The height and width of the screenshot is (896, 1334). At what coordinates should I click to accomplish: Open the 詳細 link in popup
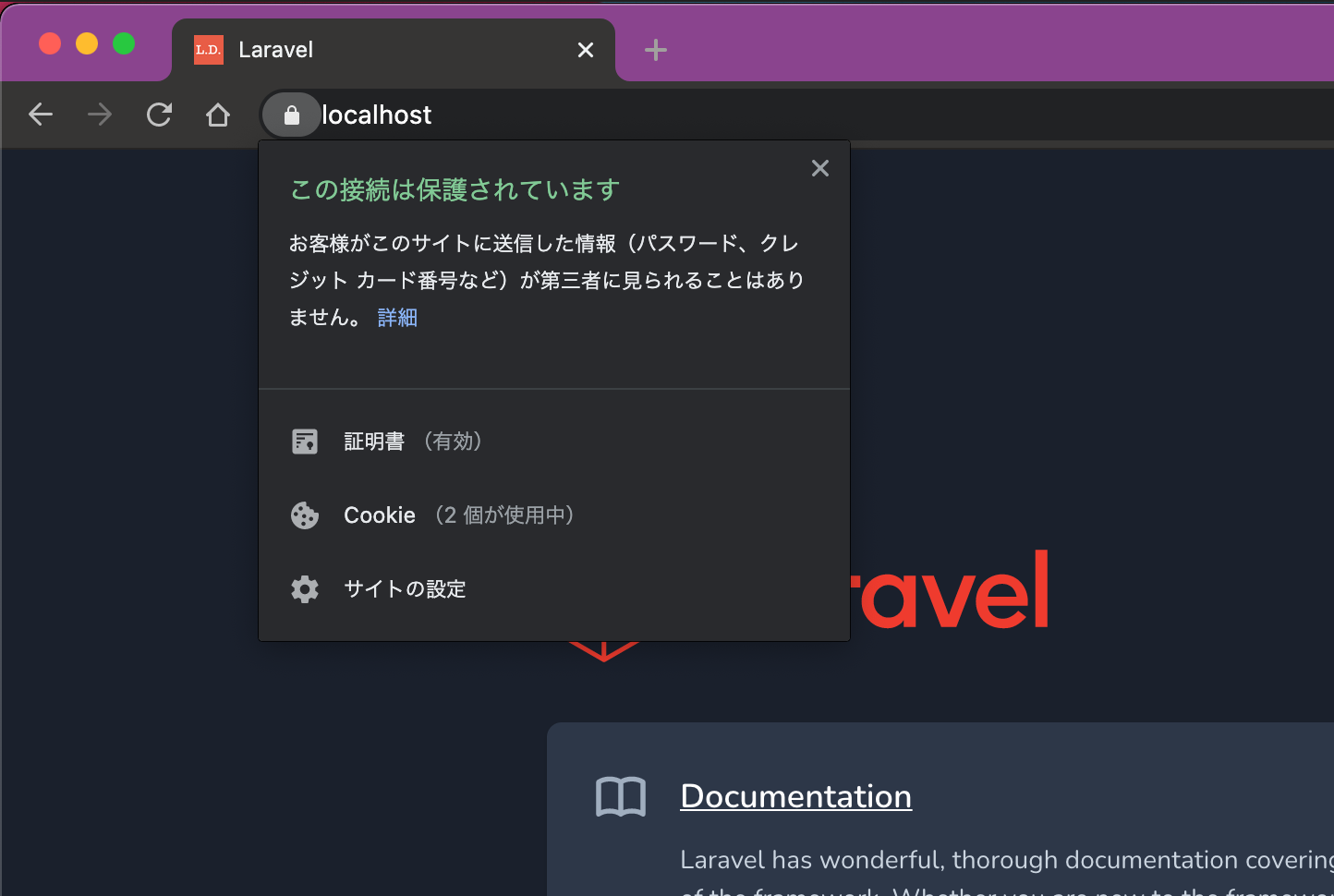397,317
